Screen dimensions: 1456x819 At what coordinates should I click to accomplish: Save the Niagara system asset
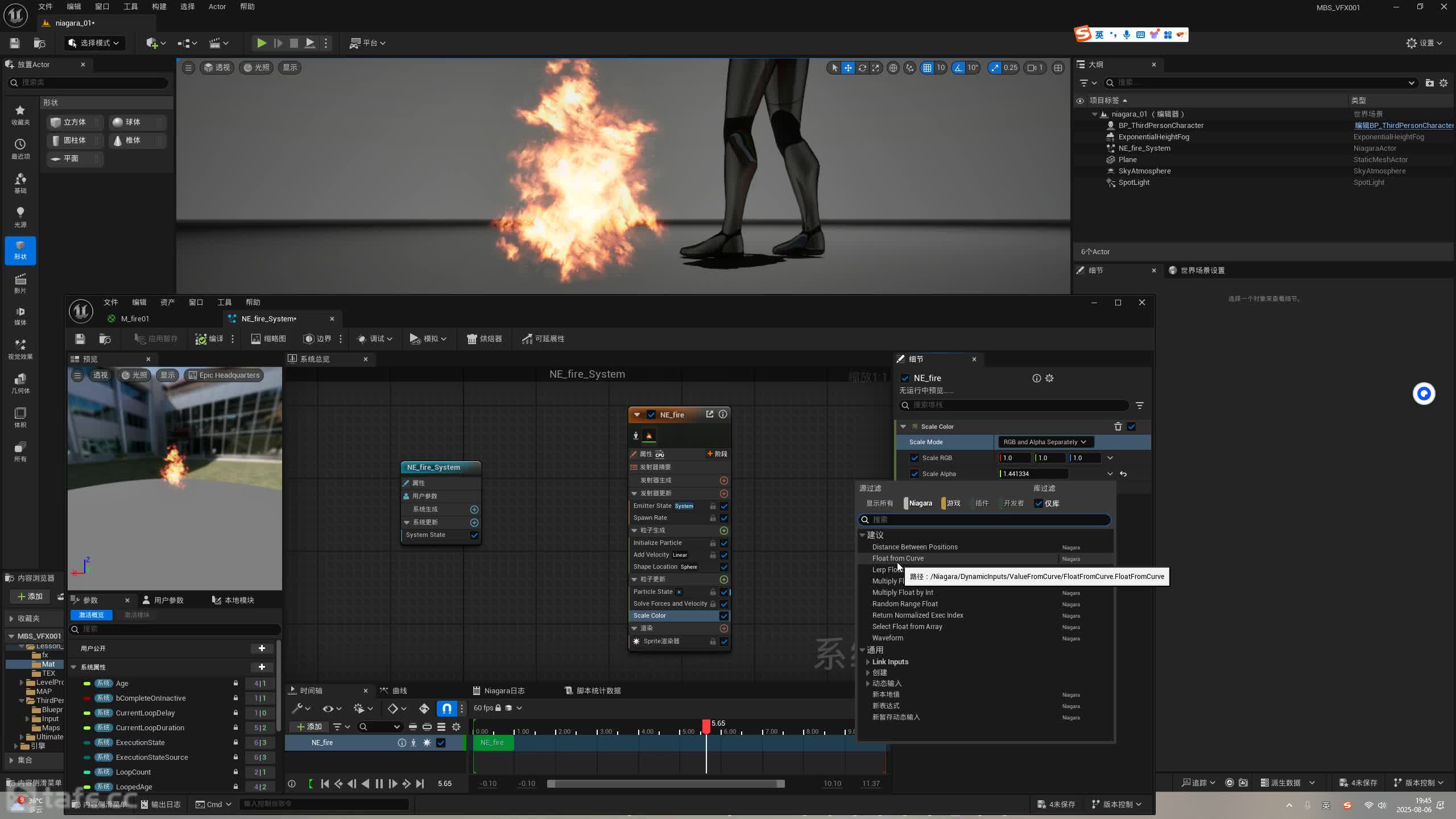80,339
